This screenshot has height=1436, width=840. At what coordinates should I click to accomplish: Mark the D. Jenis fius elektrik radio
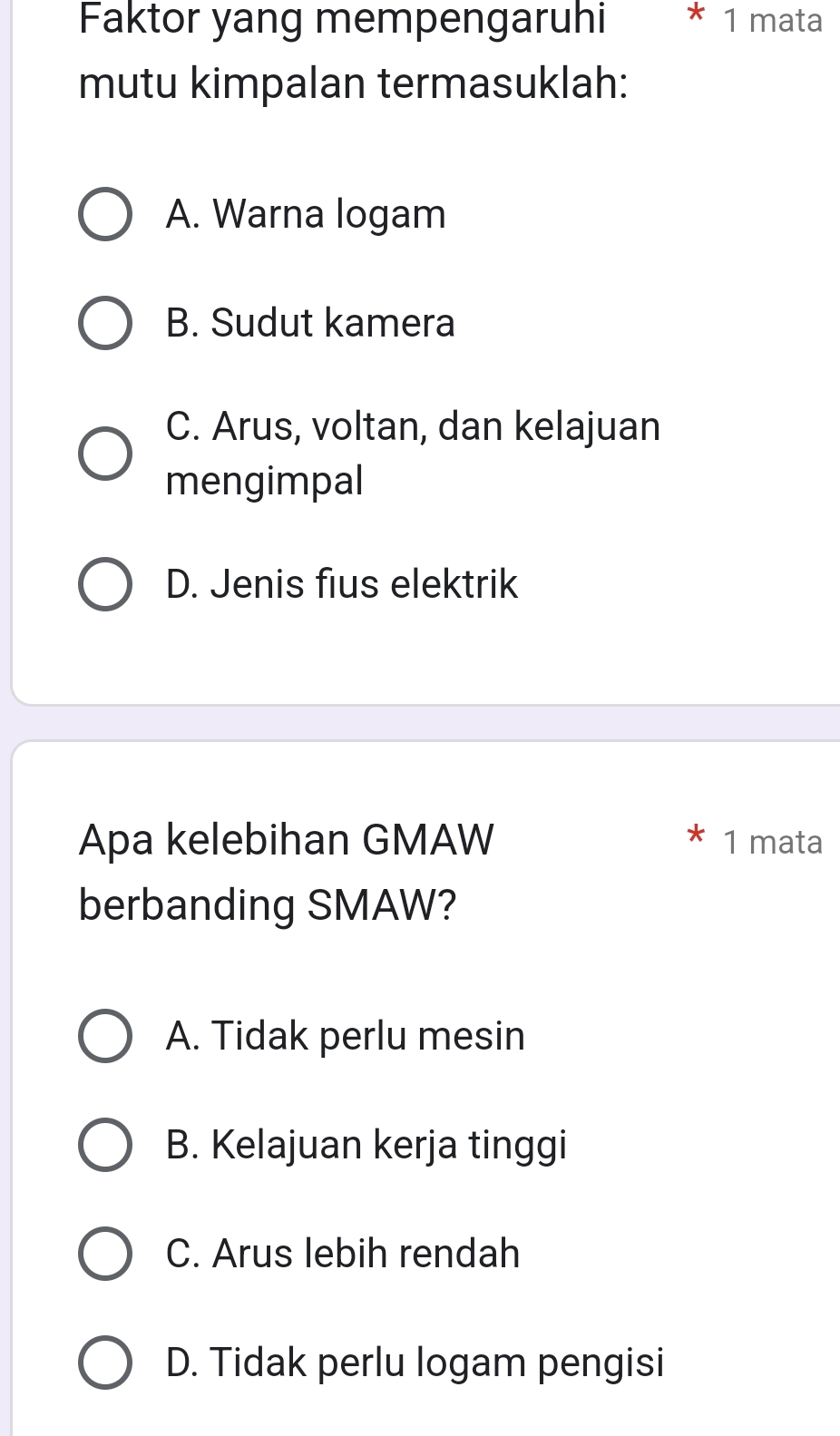click(x=105, y=584)
